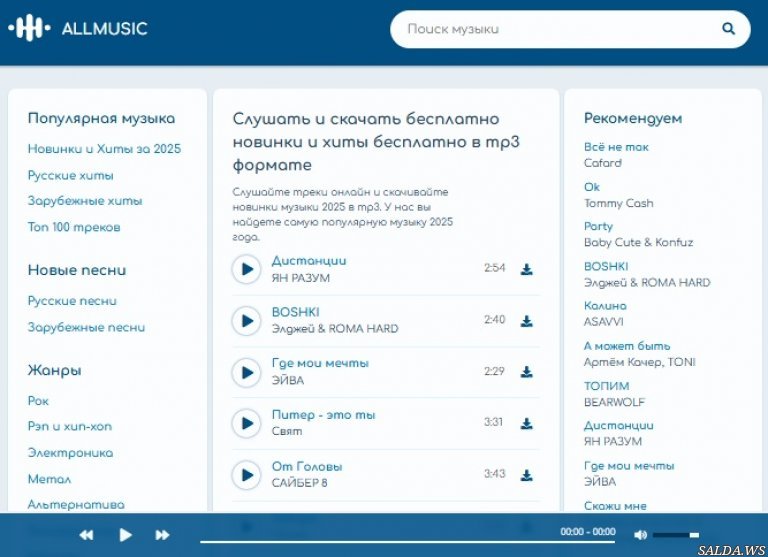
Task: Download the 2:54 Дистанции track
Action: (x=527, y=269)
